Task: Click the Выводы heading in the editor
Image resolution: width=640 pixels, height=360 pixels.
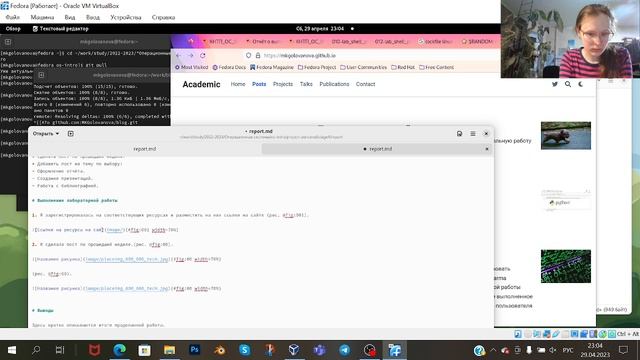Action: [43, 311]
